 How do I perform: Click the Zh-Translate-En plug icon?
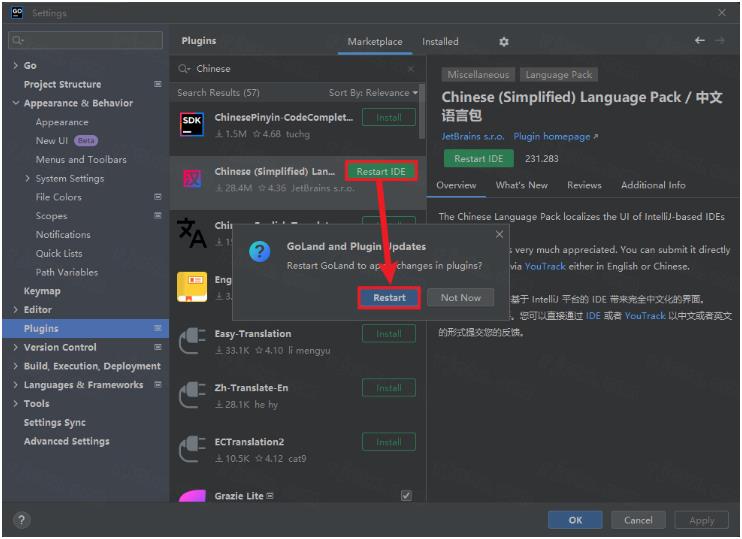(192, 395)
